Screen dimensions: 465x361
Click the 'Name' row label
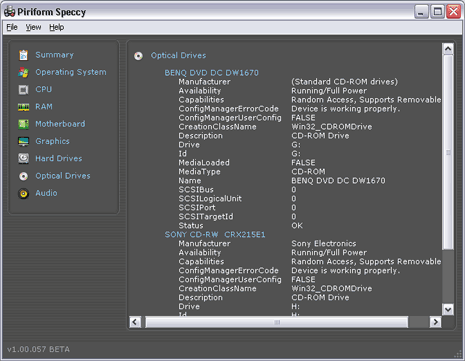(x=190, y=181)
